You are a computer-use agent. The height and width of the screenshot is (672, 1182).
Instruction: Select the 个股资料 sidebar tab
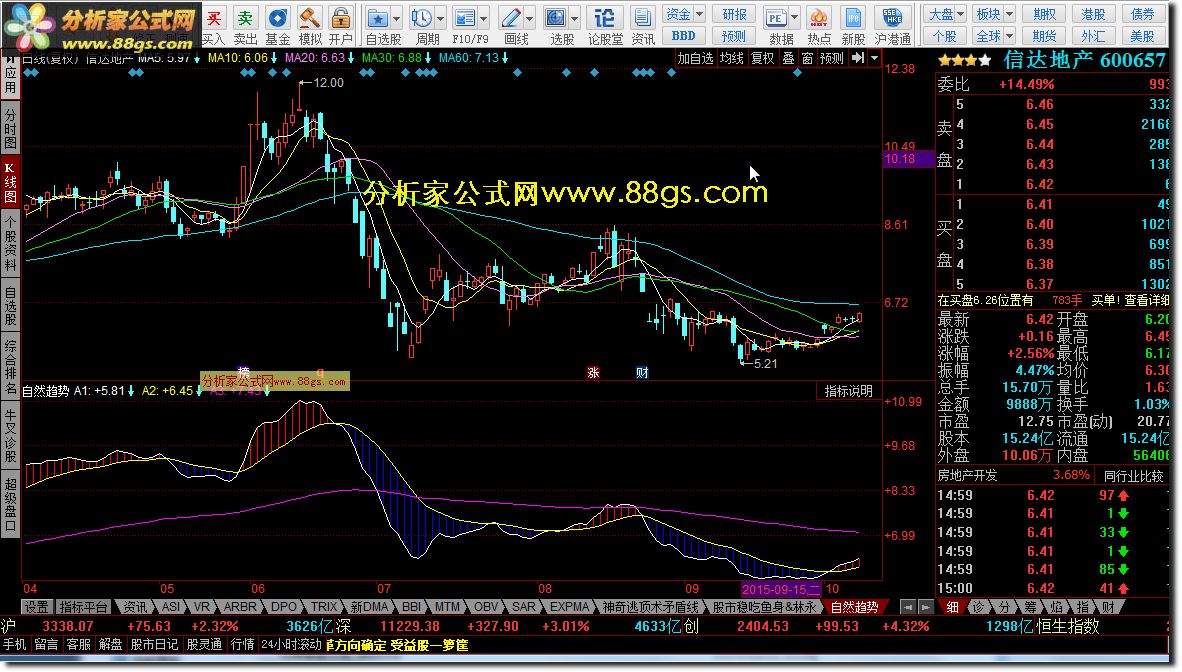[10, 242]
